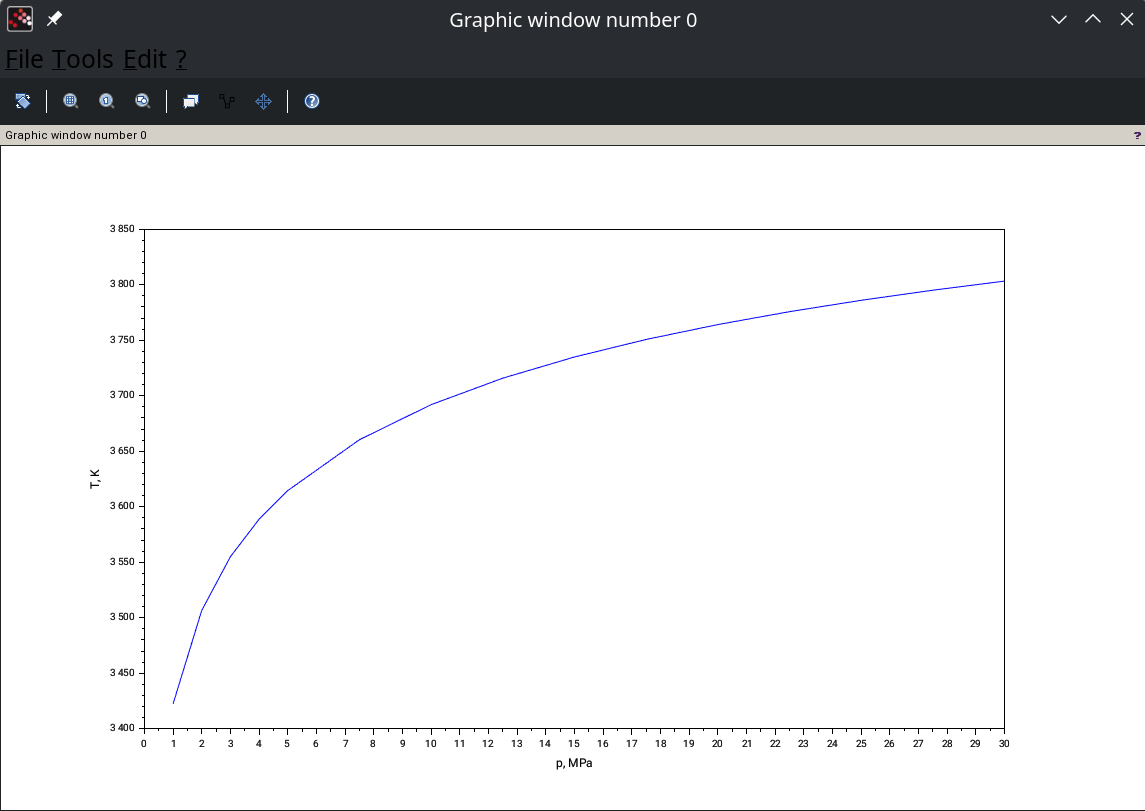Click the up chevron in the title bar

point(1093,18)
